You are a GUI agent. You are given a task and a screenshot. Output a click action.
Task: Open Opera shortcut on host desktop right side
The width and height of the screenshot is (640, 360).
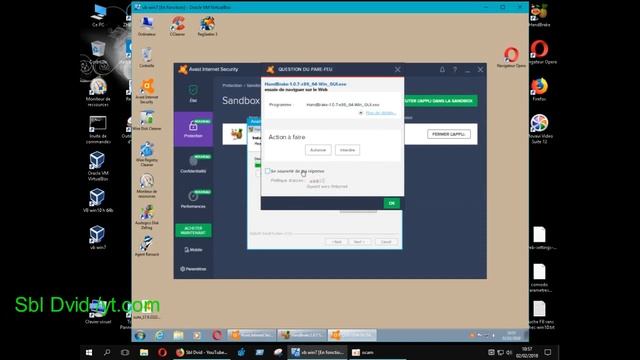pos(540,52)
